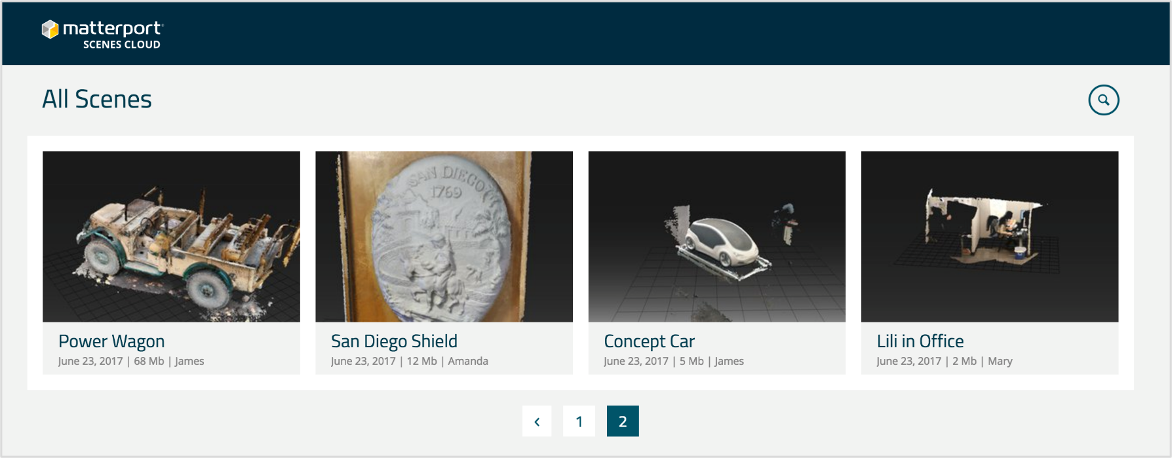Click Concept Car metadata showing 5 Mb

pos(673,362)
